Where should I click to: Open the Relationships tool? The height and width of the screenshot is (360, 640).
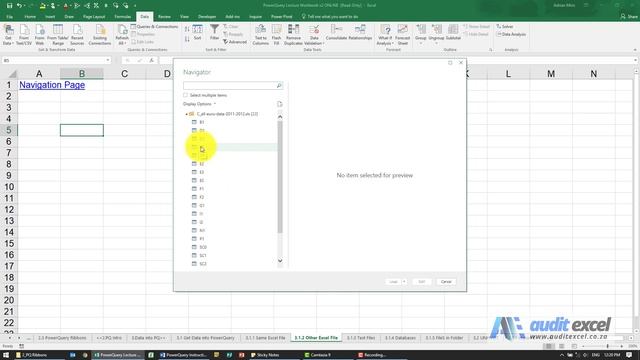coord(360,32)
